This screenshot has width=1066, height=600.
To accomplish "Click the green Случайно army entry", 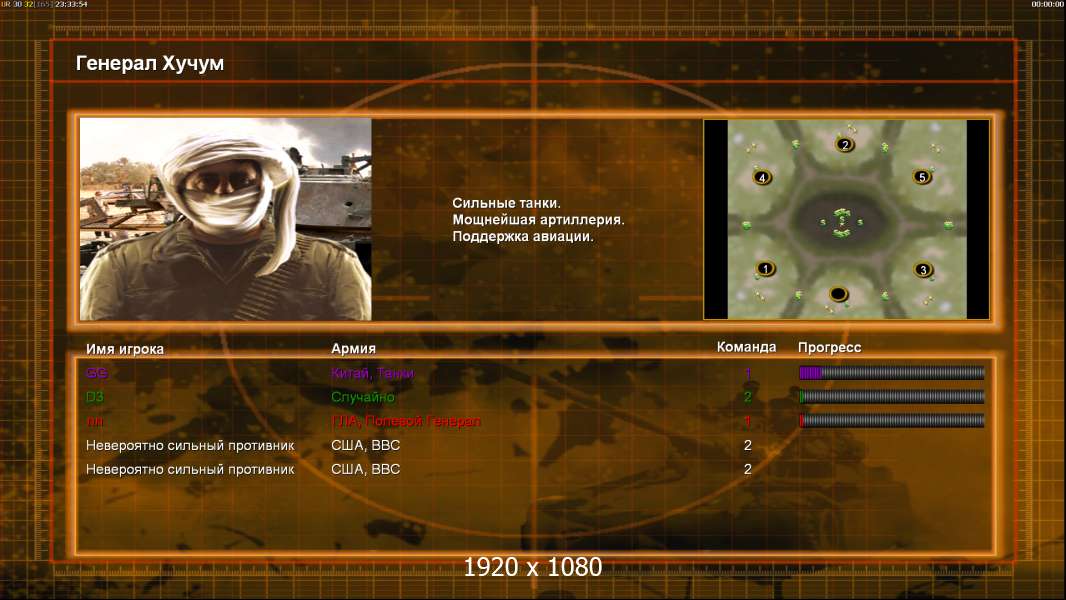I will (362, 397).
